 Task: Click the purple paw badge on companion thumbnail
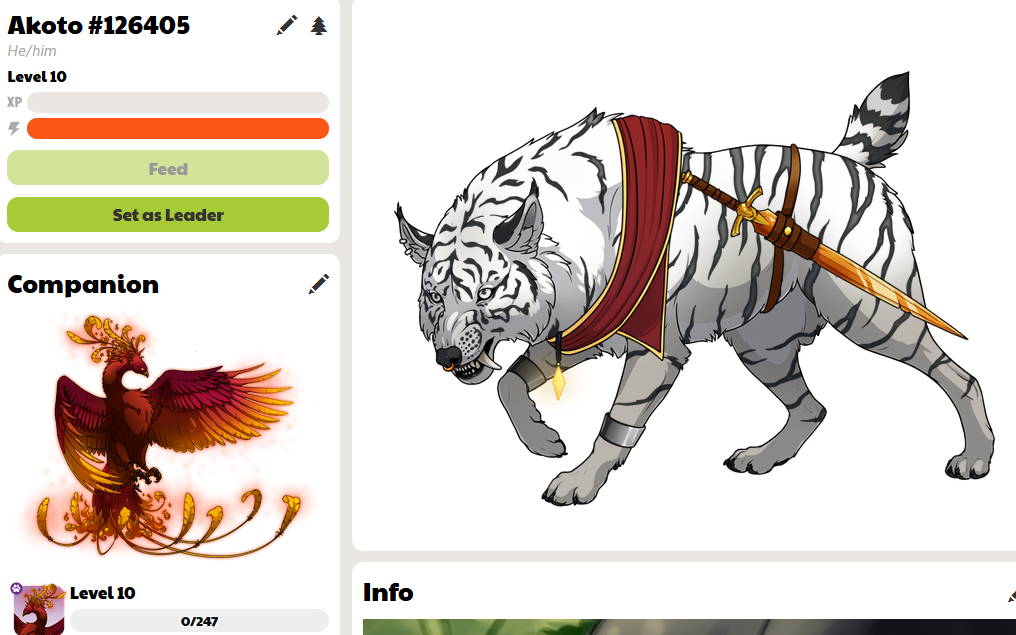coord(16,588)
